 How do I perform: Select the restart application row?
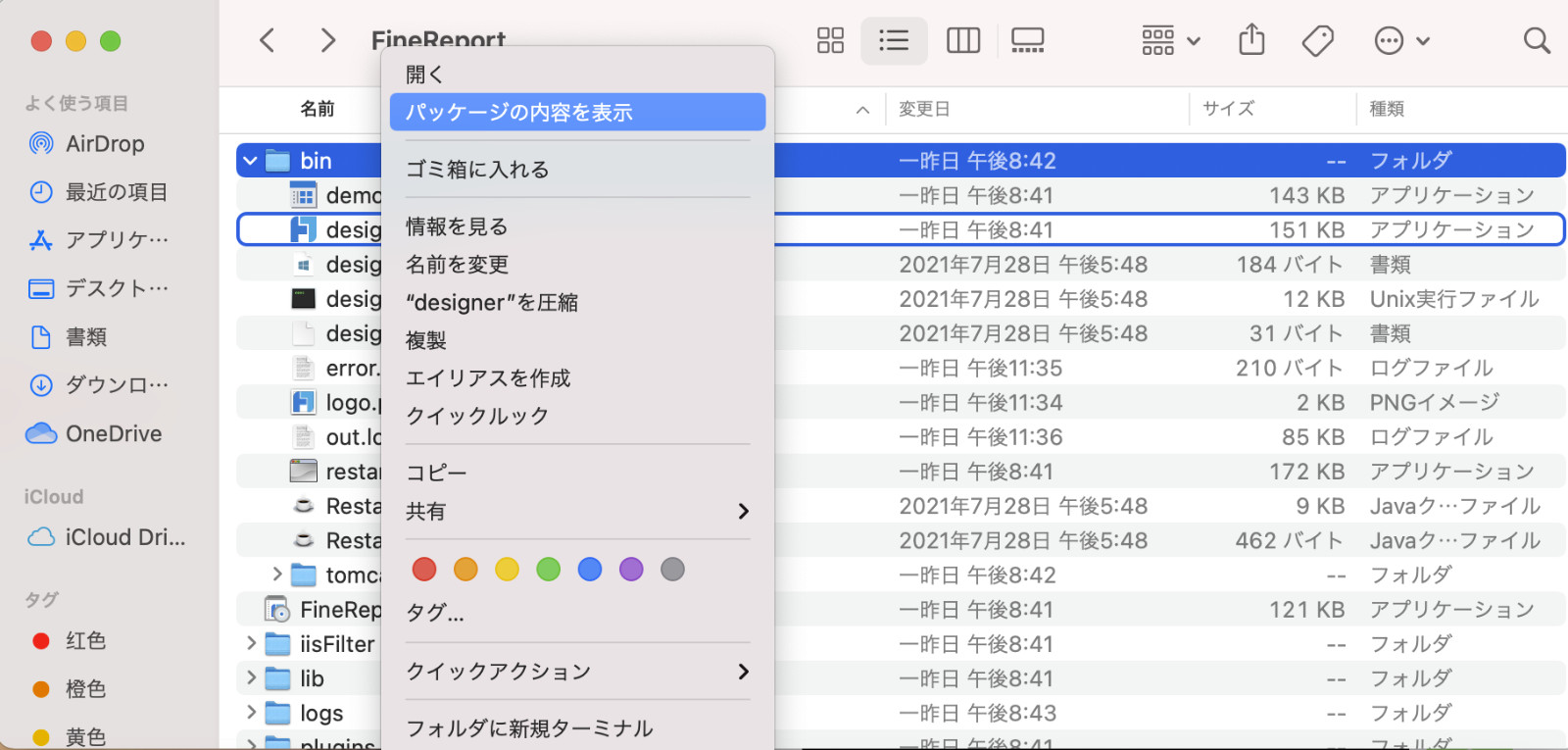click(901, 472)
